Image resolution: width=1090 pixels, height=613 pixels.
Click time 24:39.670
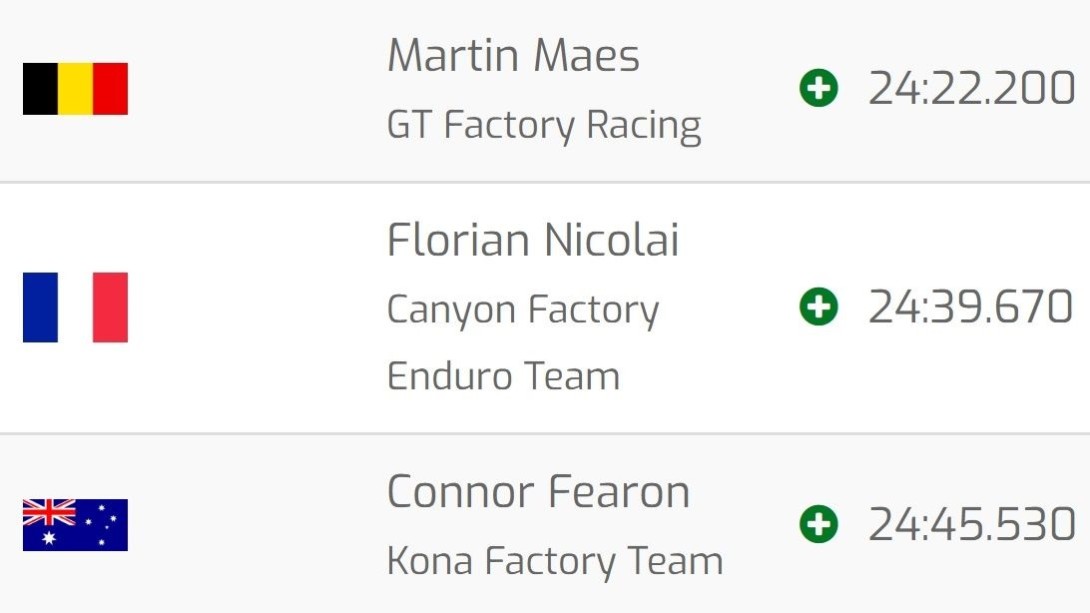coord(971,306)
